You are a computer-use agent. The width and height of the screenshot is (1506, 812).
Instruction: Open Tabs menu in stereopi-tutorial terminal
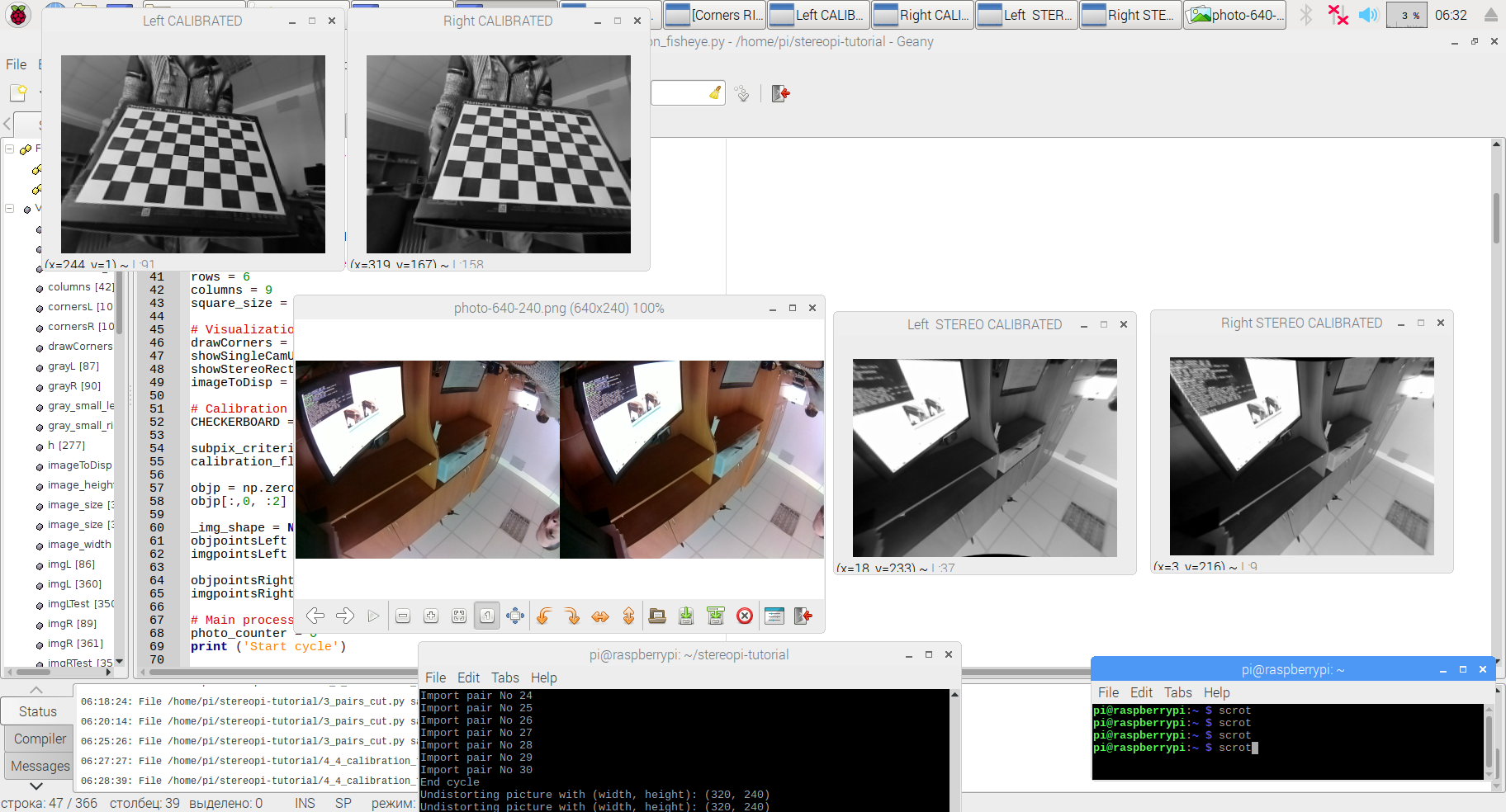pyautogui.click(x=504, y=677)
